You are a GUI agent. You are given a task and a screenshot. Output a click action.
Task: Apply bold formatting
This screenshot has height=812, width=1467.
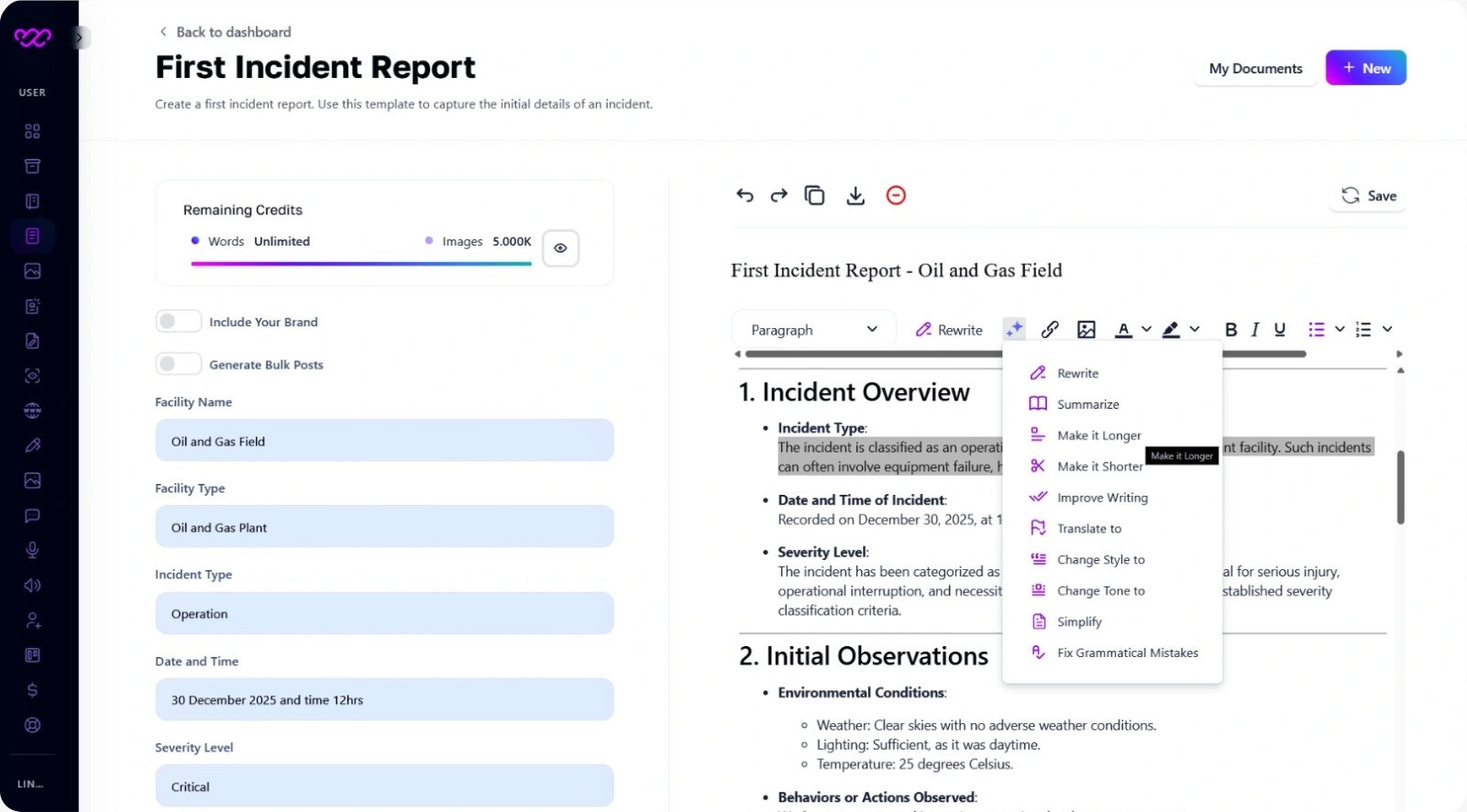pos(1230,329)
